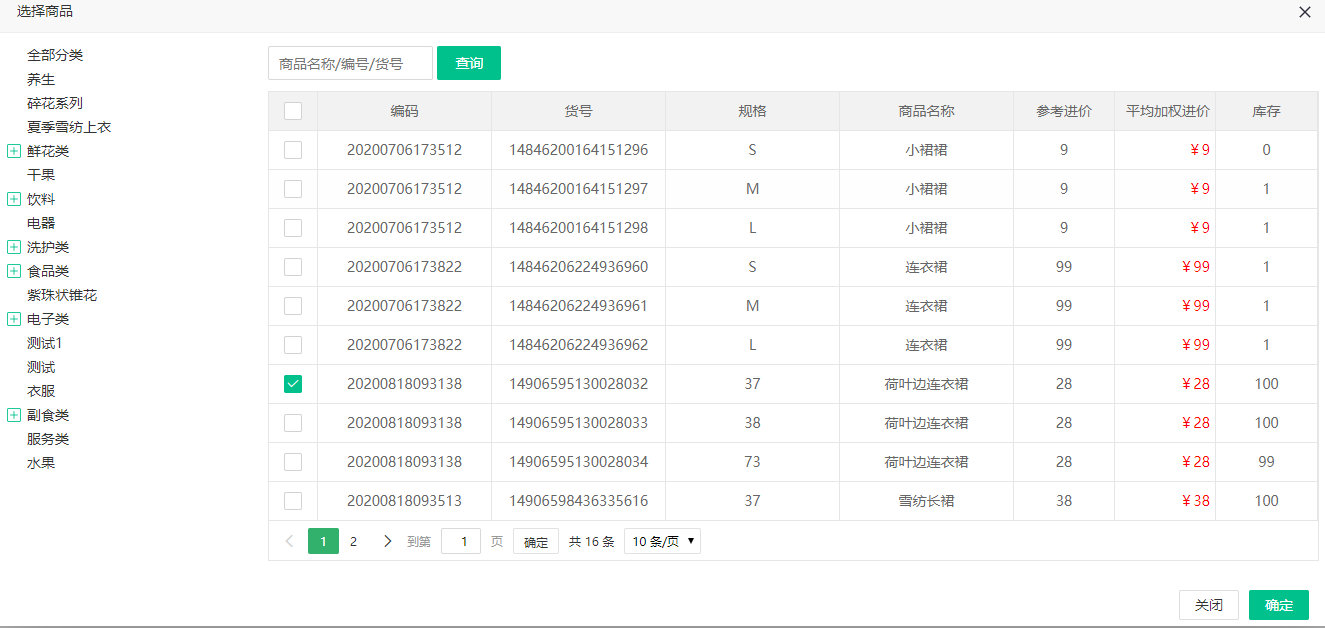Click the previous page arrow icon

pyautogui.click(x=289, y=541)
